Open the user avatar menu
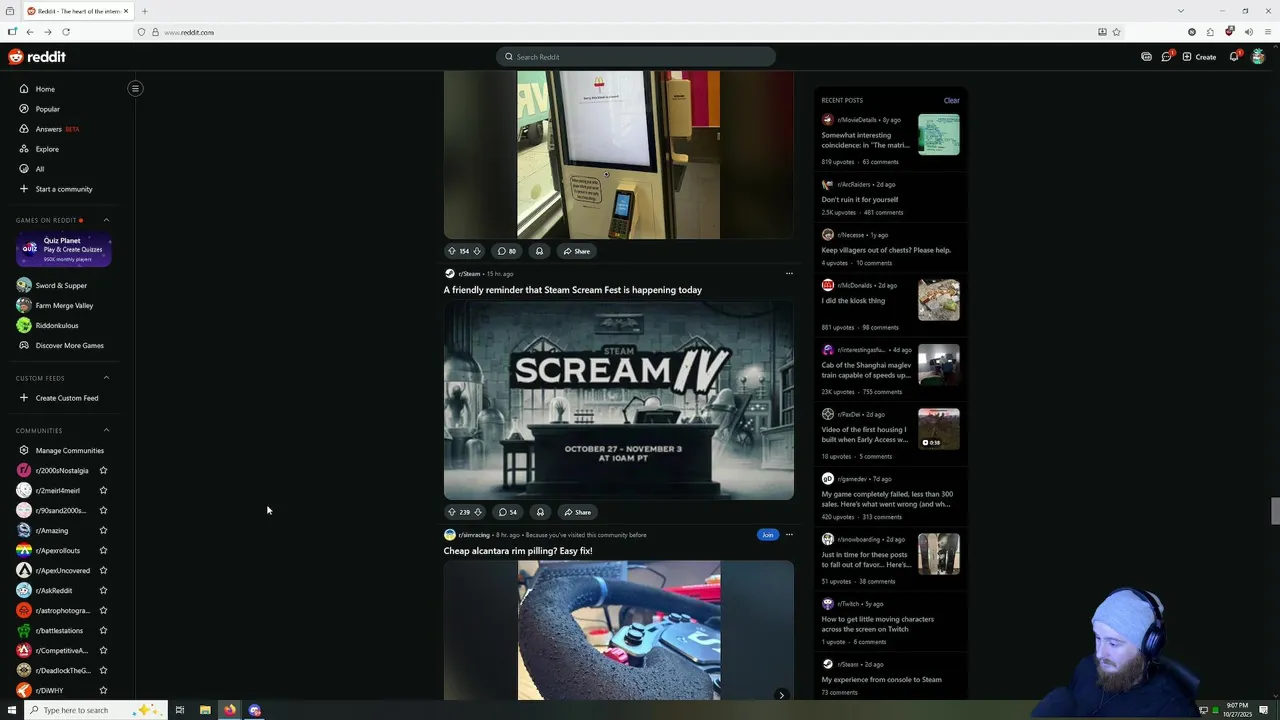This screenshot has height=720, width=1280. point(1258,57)
